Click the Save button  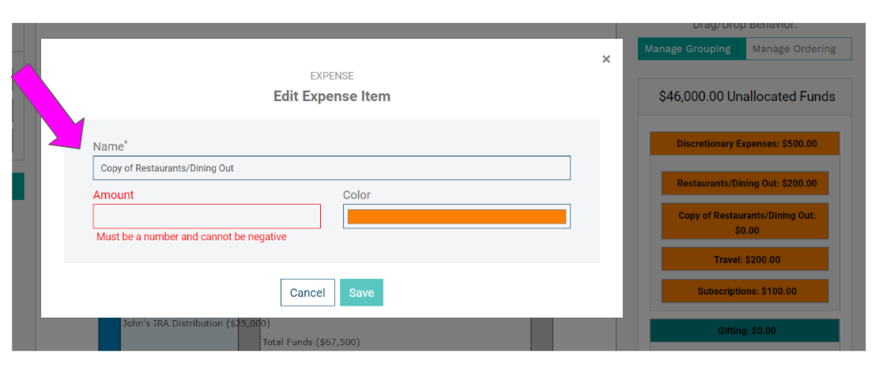pyautogui.click(x=362, y=293)
